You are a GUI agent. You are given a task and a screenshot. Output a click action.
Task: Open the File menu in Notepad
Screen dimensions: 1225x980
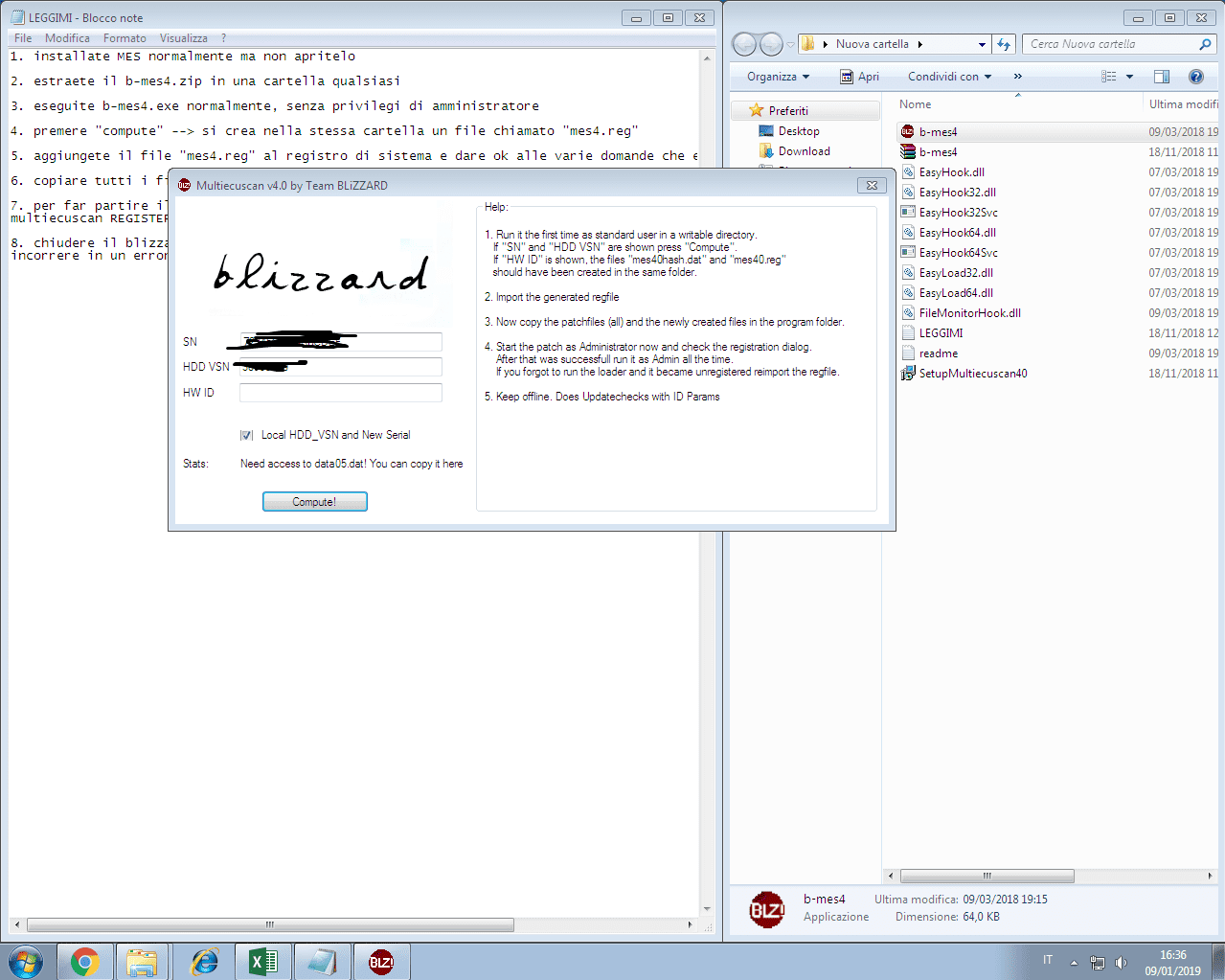23,38
